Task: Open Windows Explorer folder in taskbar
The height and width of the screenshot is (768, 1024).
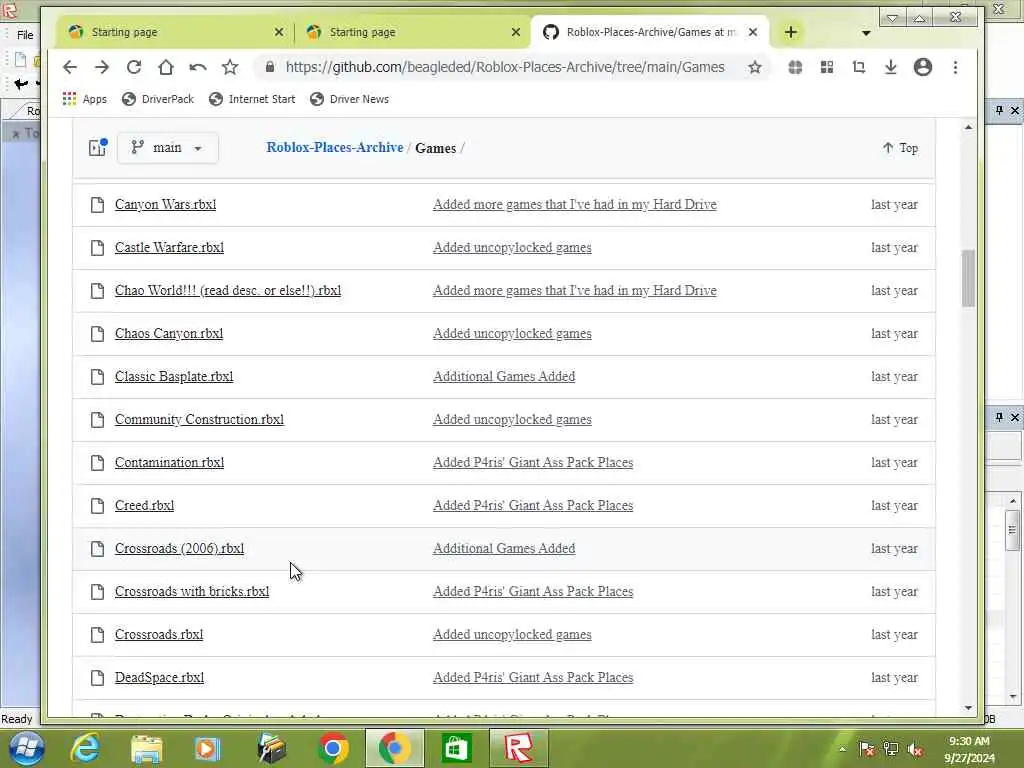Action: [146, 748]
